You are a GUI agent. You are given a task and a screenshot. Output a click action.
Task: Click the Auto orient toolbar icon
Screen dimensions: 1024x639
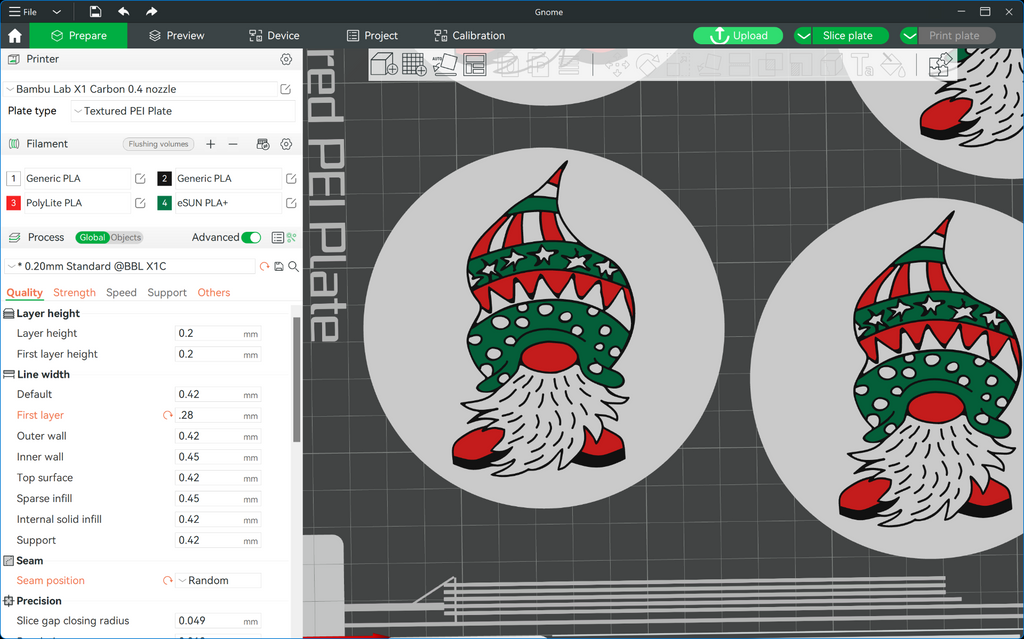pos(445,65)
